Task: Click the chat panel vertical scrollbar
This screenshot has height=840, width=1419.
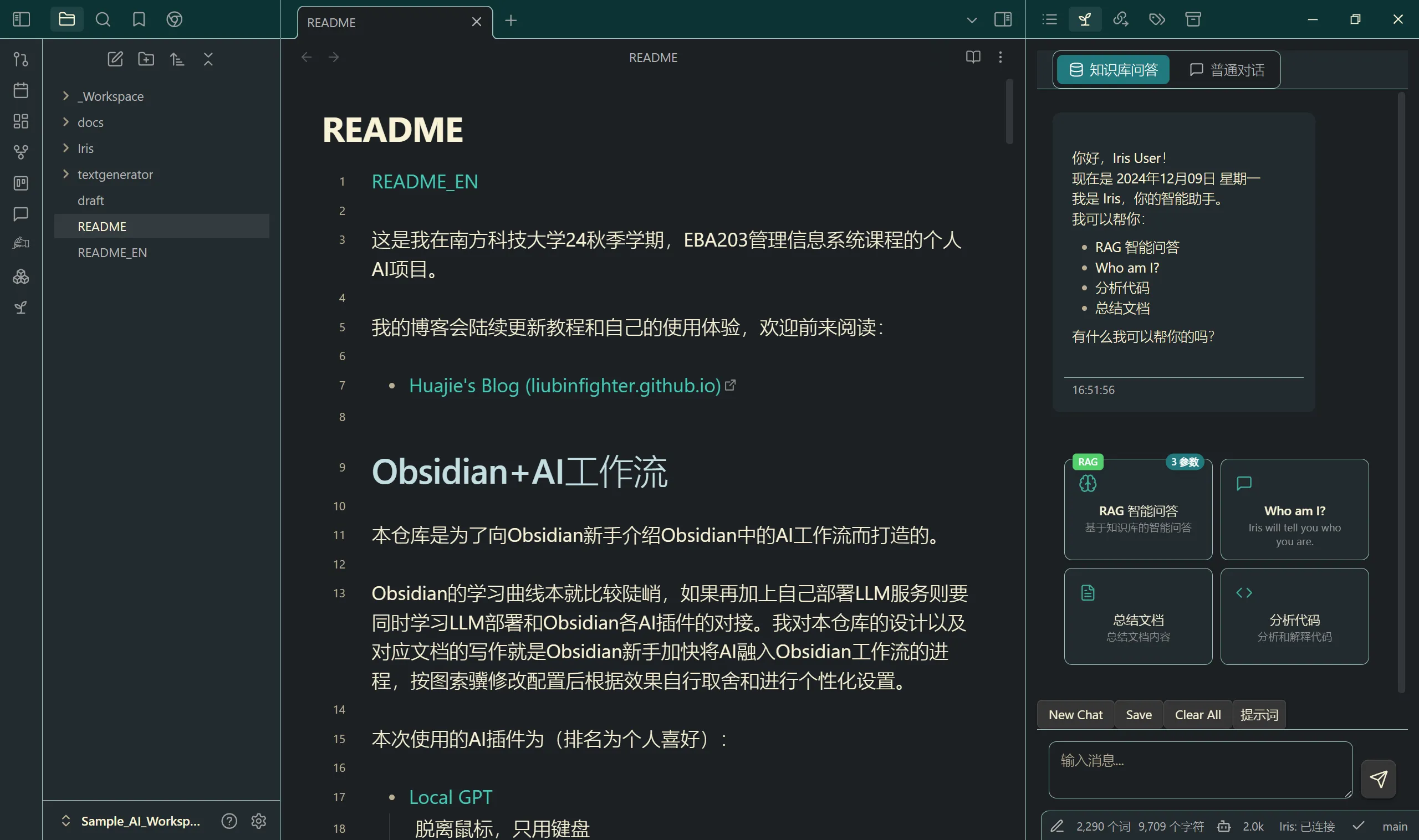Action: click(x=1401, y=392)
